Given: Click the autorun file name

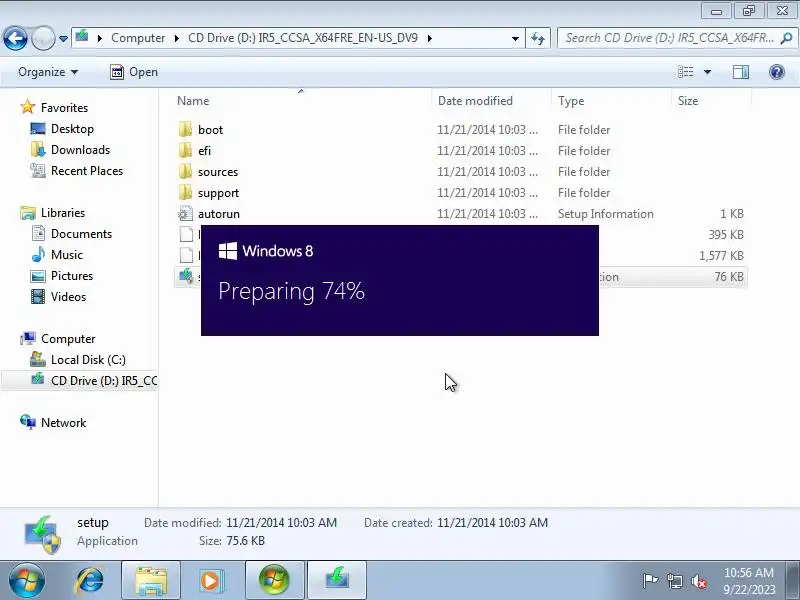Looking at the screenshot, I should tap(219, 214).
